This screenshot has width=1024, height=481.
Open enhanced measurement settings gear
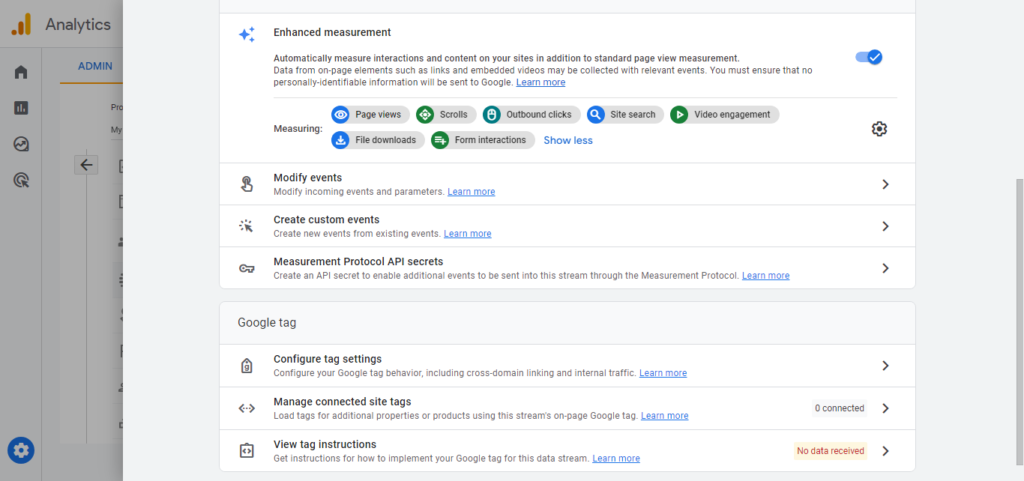tap(879, 129)
